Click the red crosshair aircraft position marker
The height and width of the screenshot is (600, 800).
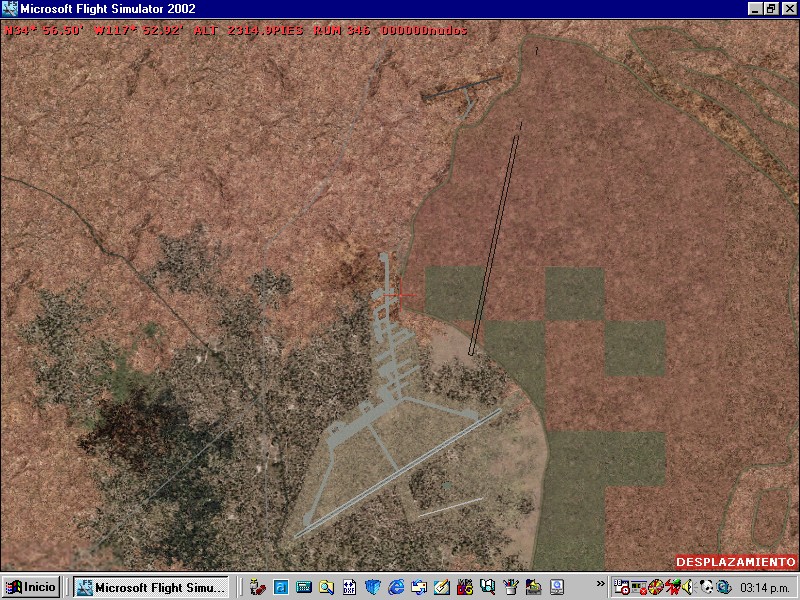(x=404, y=294)
